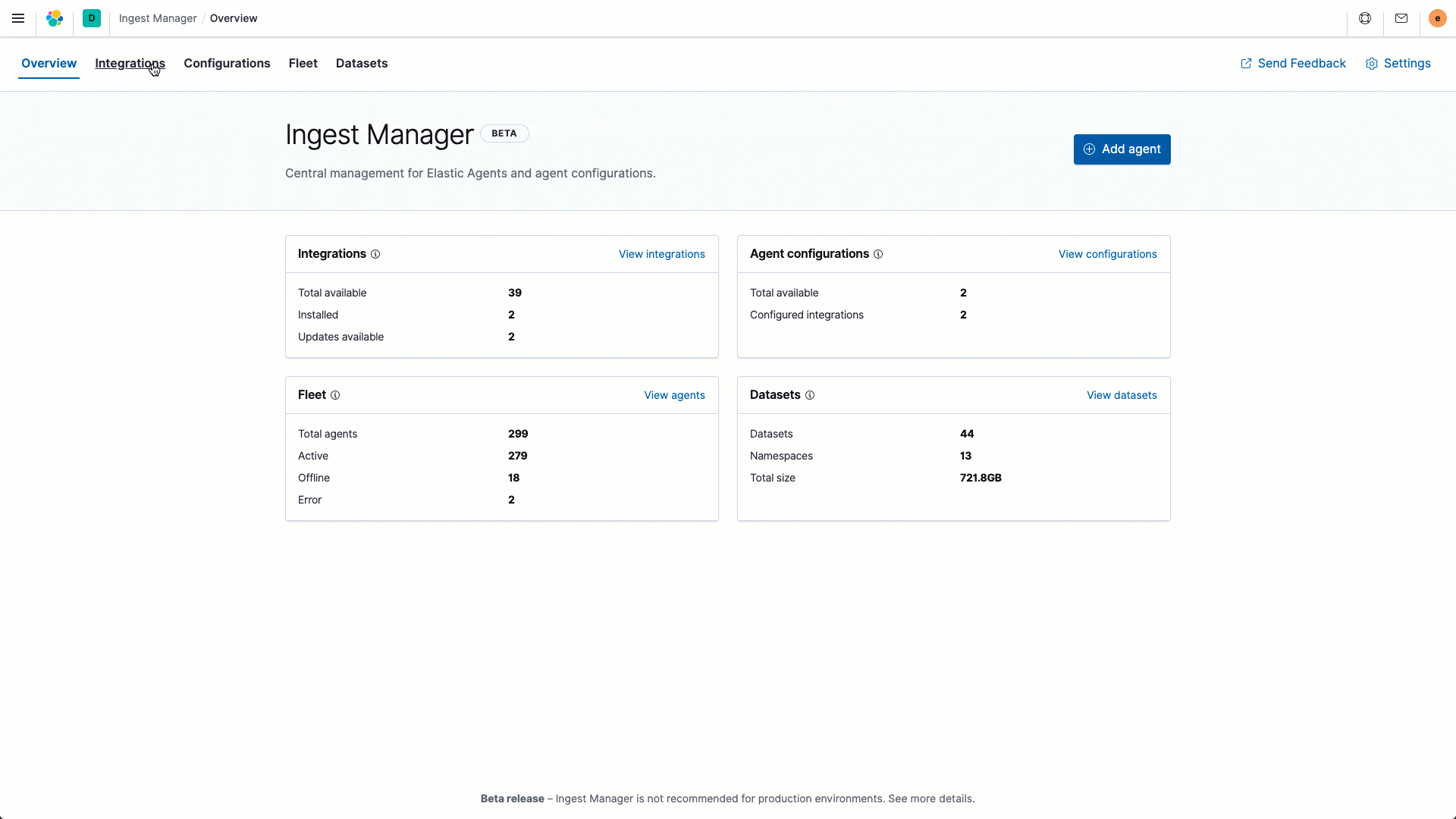
Task: Click the Integrations info icon
Action: 375,255
